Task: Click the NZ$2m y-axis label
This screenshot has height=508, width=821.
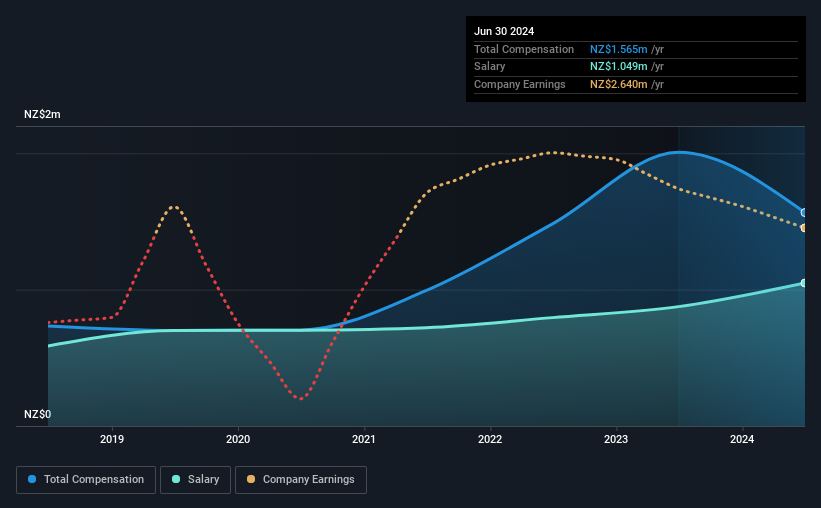Action: [42, 114]
